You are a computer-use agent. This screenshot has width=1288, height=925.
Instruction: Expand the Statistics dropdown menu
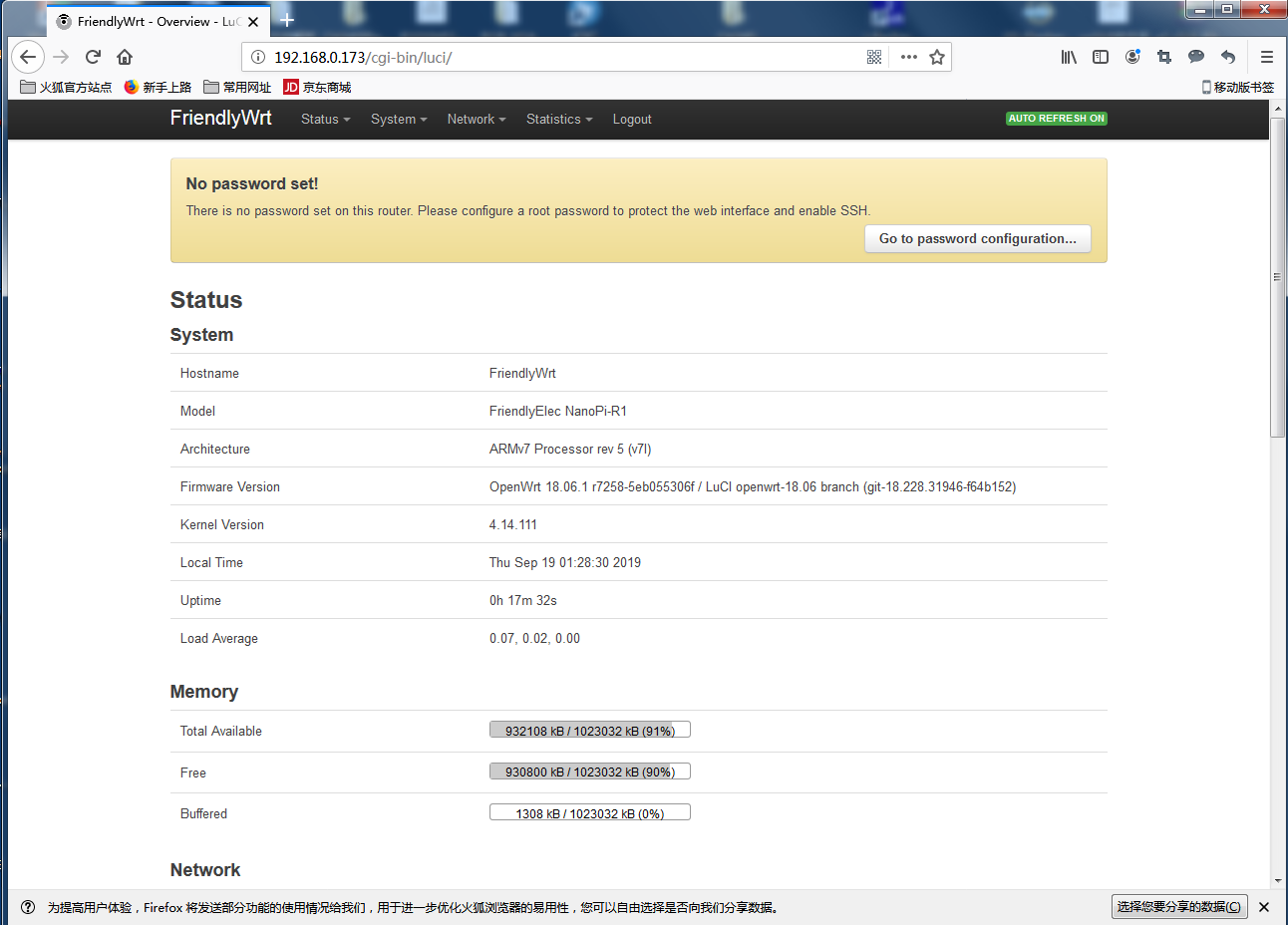pyautogui.click(x=559, y=119)
